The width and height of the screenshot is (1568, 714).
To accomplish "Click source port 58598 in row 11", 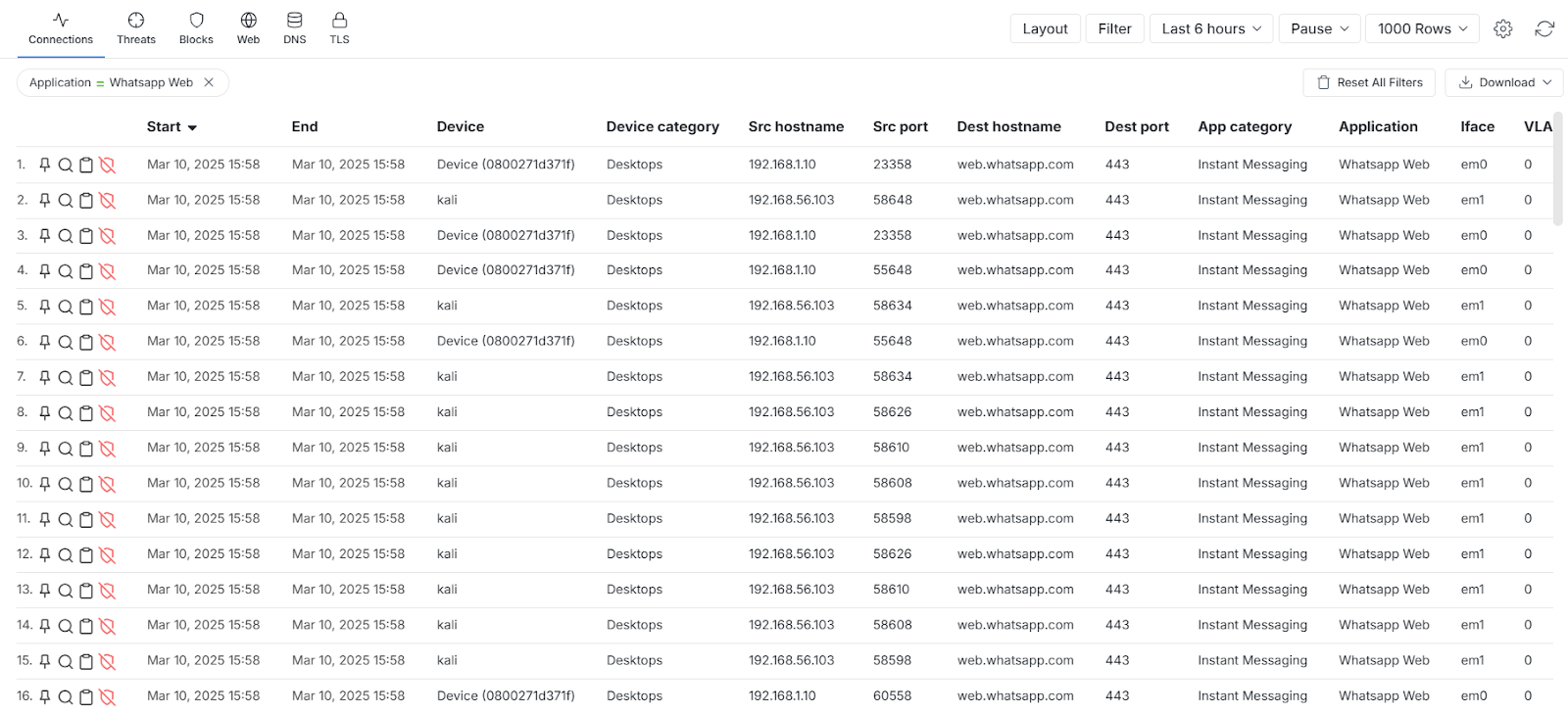I will pos(893,518).
